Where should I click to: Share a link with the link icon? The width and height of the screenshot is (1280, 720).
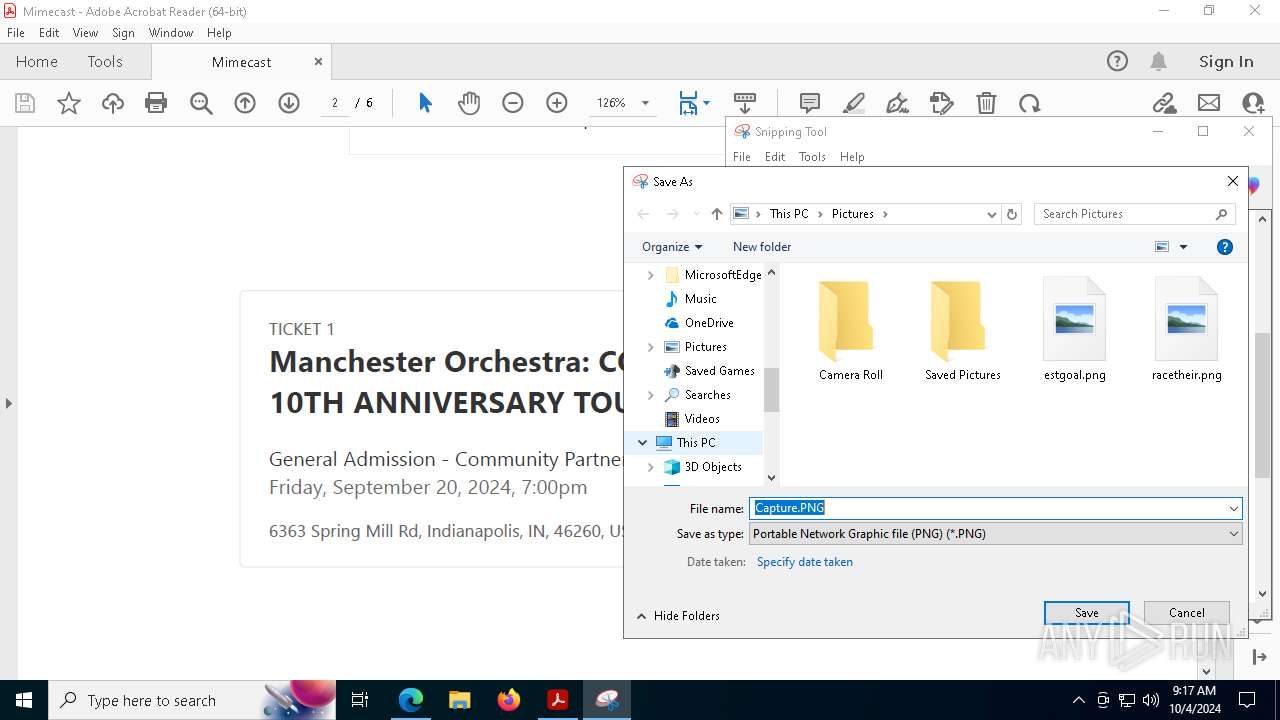1164,103
